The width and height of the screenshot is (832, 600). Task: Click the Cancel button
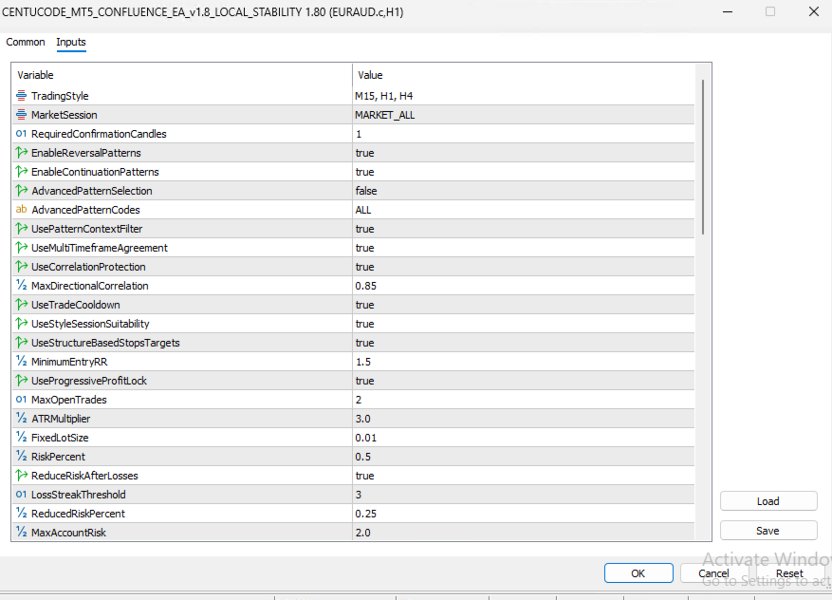pos(714,573)
